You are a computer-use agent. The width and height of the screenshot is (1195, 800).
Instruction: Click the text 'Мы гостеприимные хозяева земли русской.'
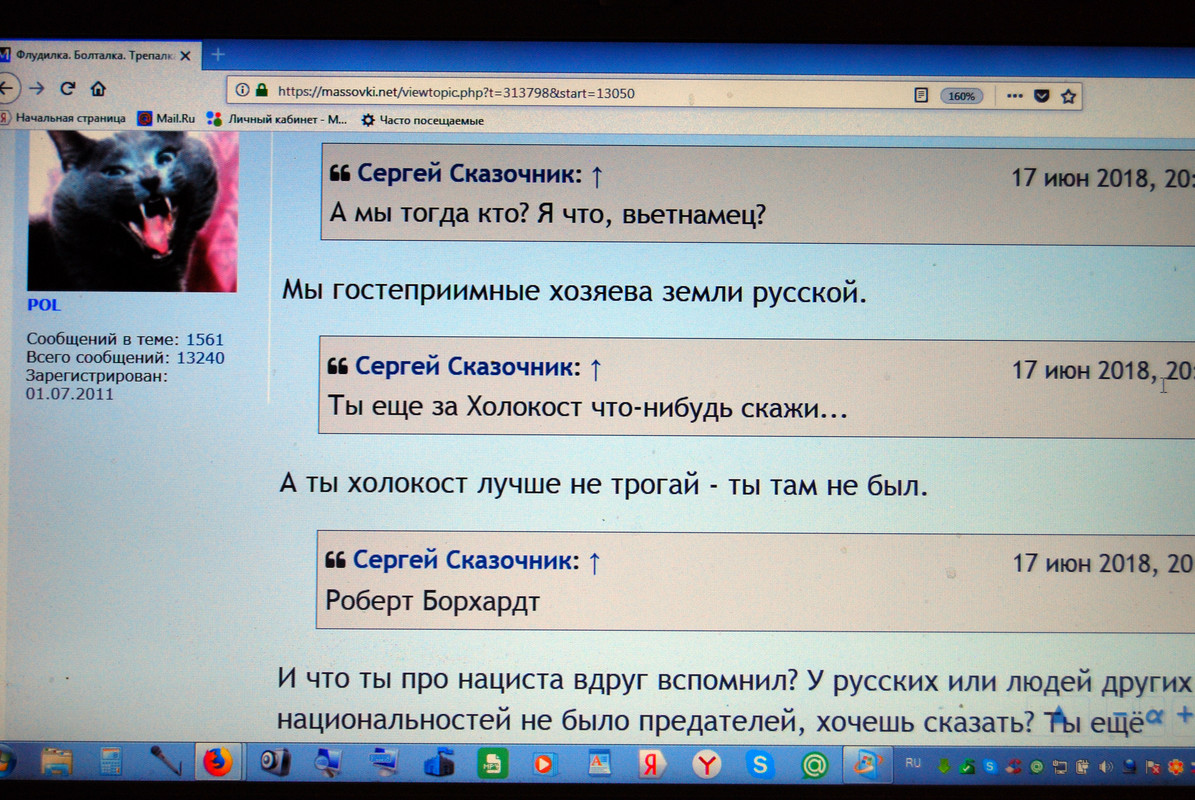pyautogui.click(x=574, y=291)
